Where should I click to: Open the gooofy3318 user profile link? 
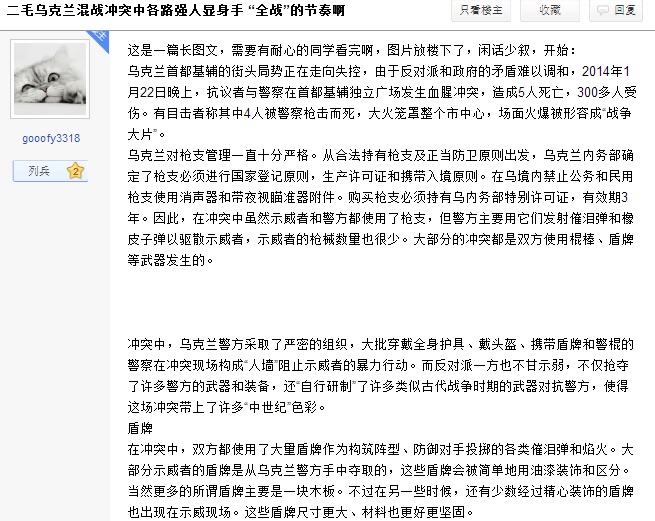pyautogui.click(x=48, y=138)
